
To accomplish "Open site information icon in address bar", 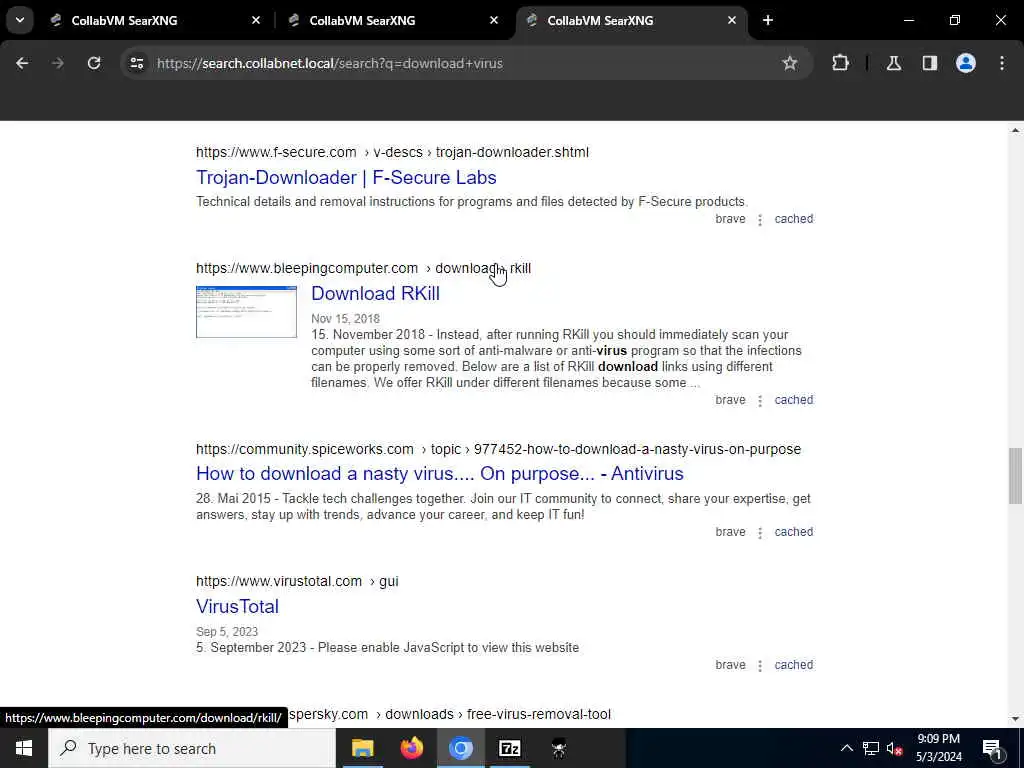I will click(136, 63).
